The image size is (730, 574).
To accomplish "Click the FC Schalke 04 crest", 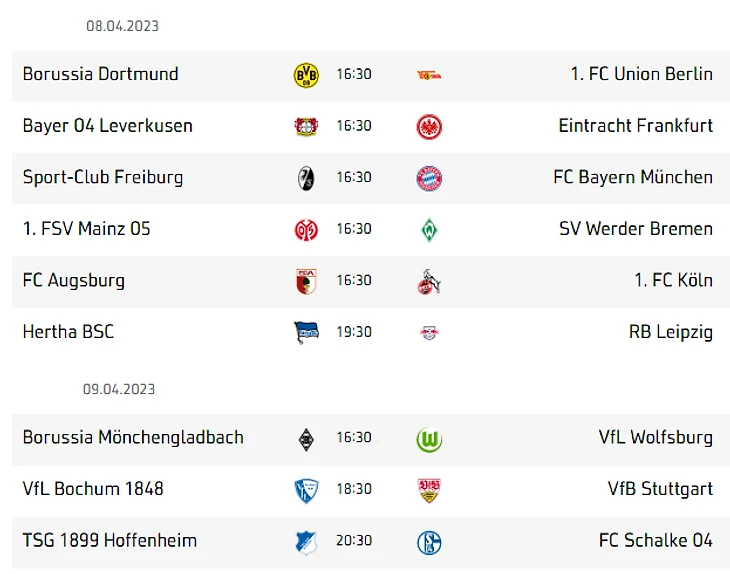I will [x=429, y=542].
